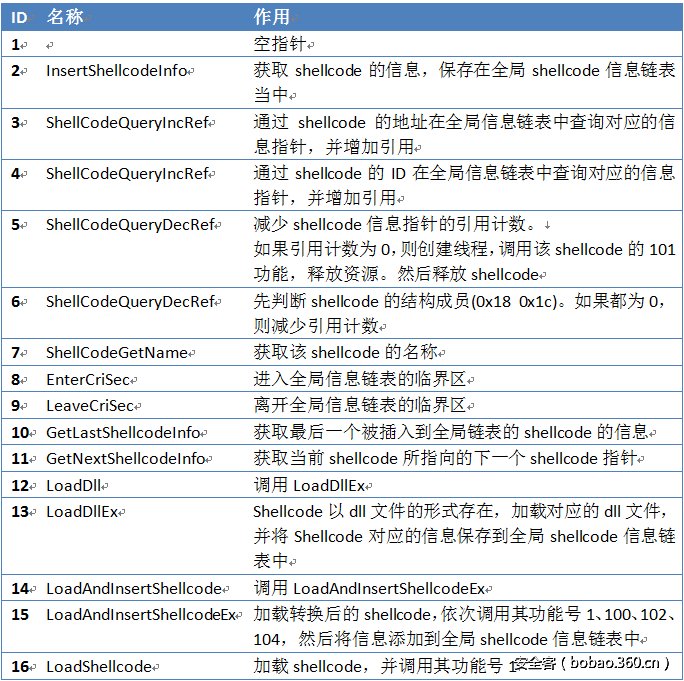Select the description cell '空指针'
Image resolution: width=684 pixels, height=681 pixels.
pos(280,44)
